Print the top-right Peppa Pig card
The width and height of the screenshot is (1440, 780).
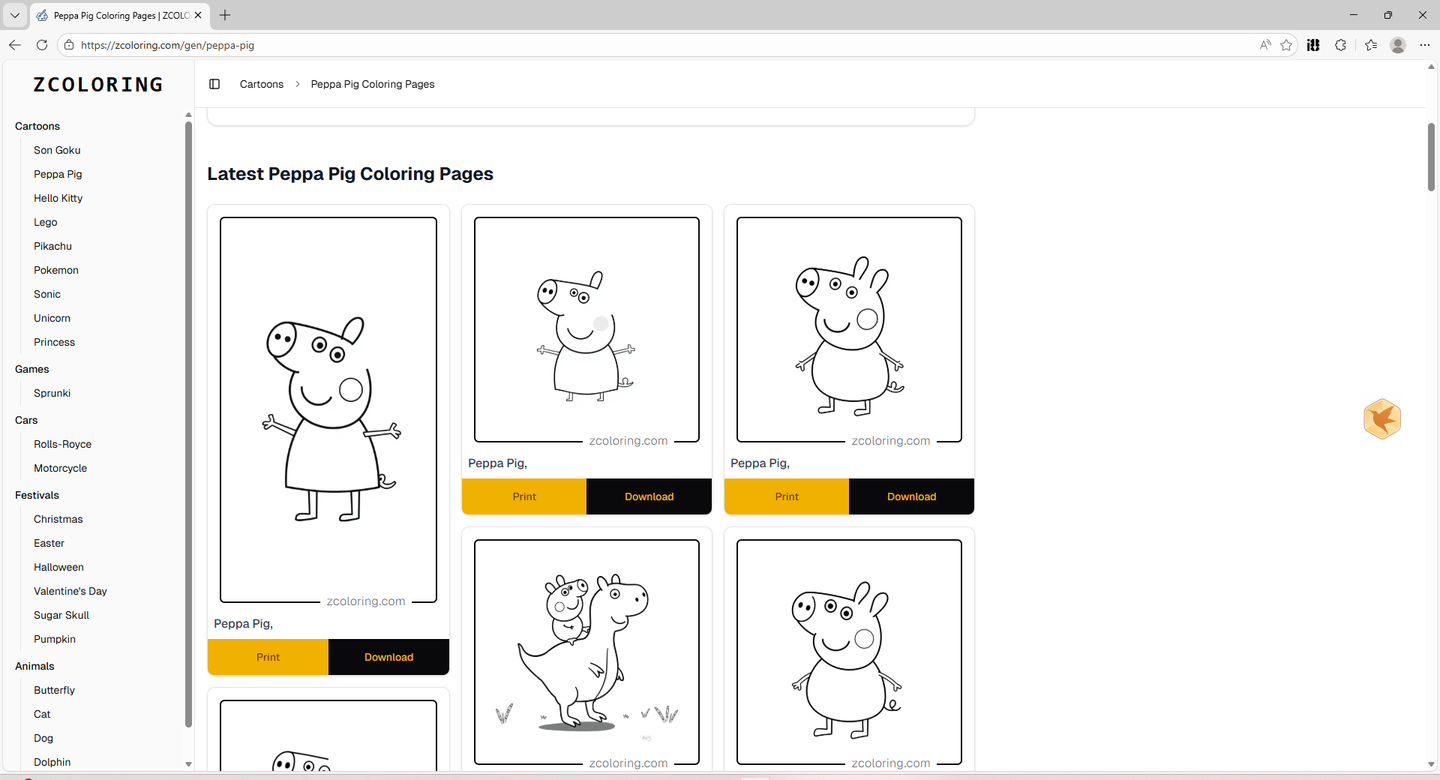(787, 496)
